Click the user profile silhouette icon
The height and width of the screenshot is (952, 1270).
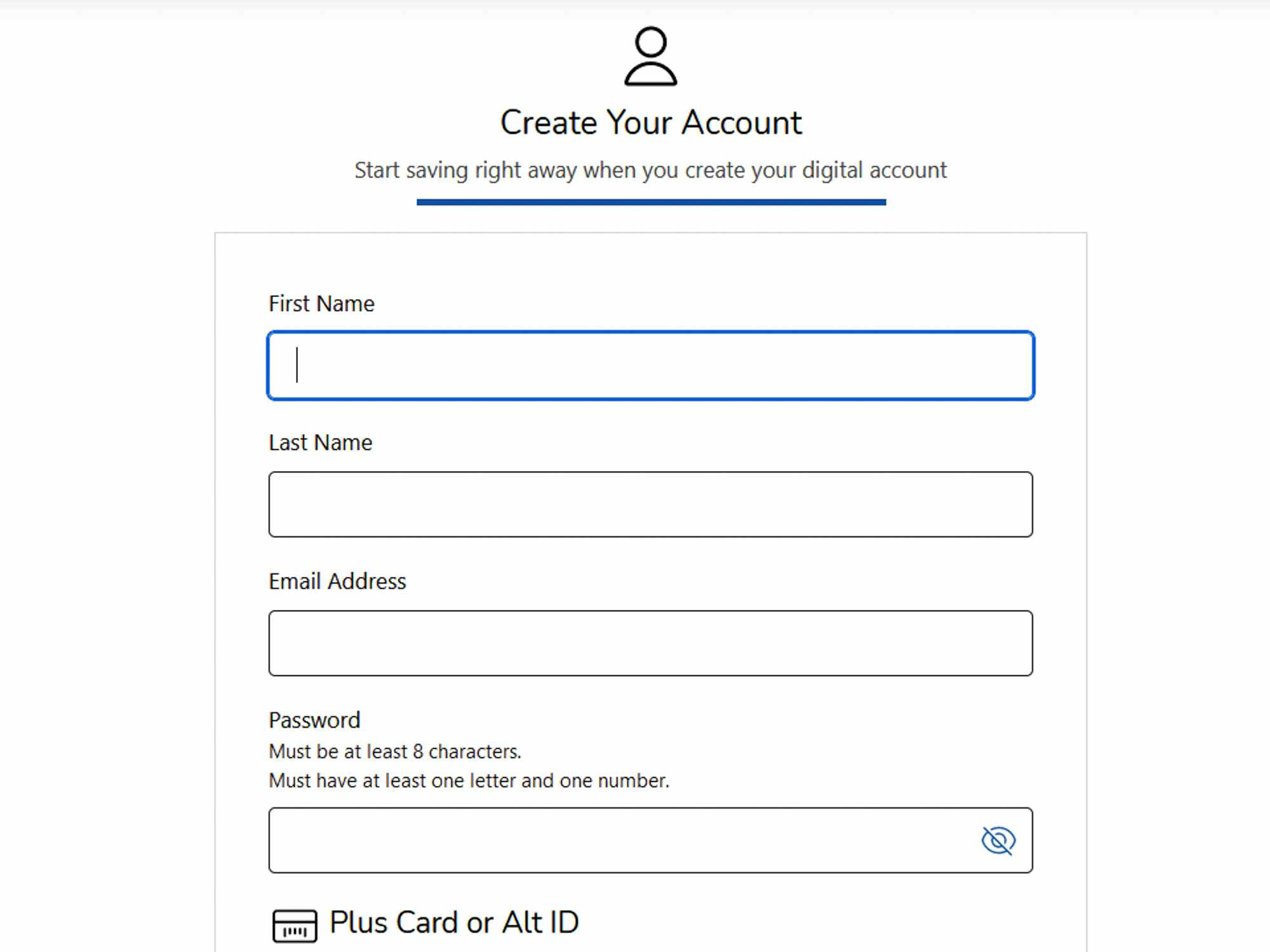(x=650, y=56)
